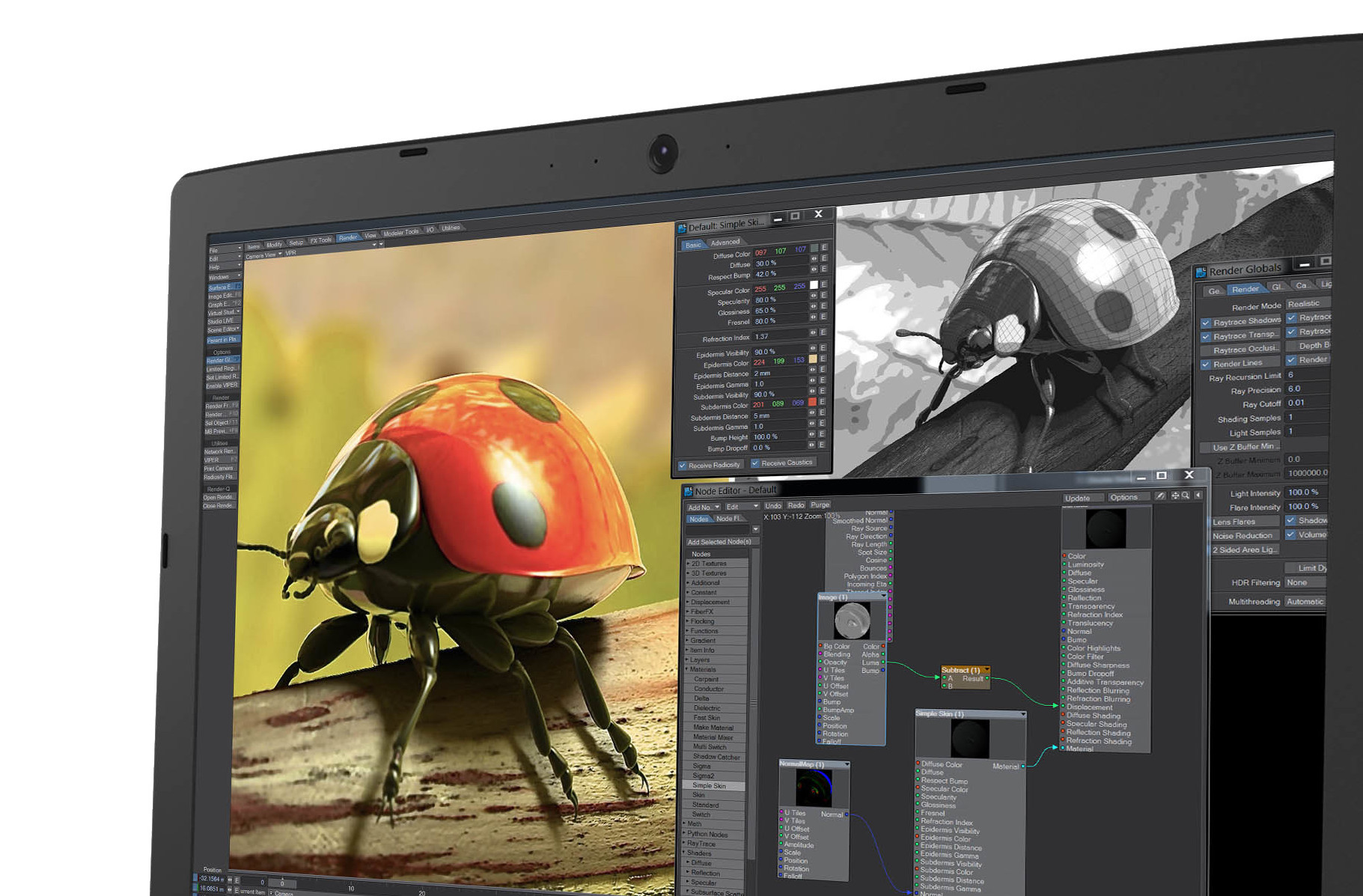Toggle Raytrace Shadows checkbox in Render Globals
The width and height of the screenshot is (1363, 896).
[1206, 323]
